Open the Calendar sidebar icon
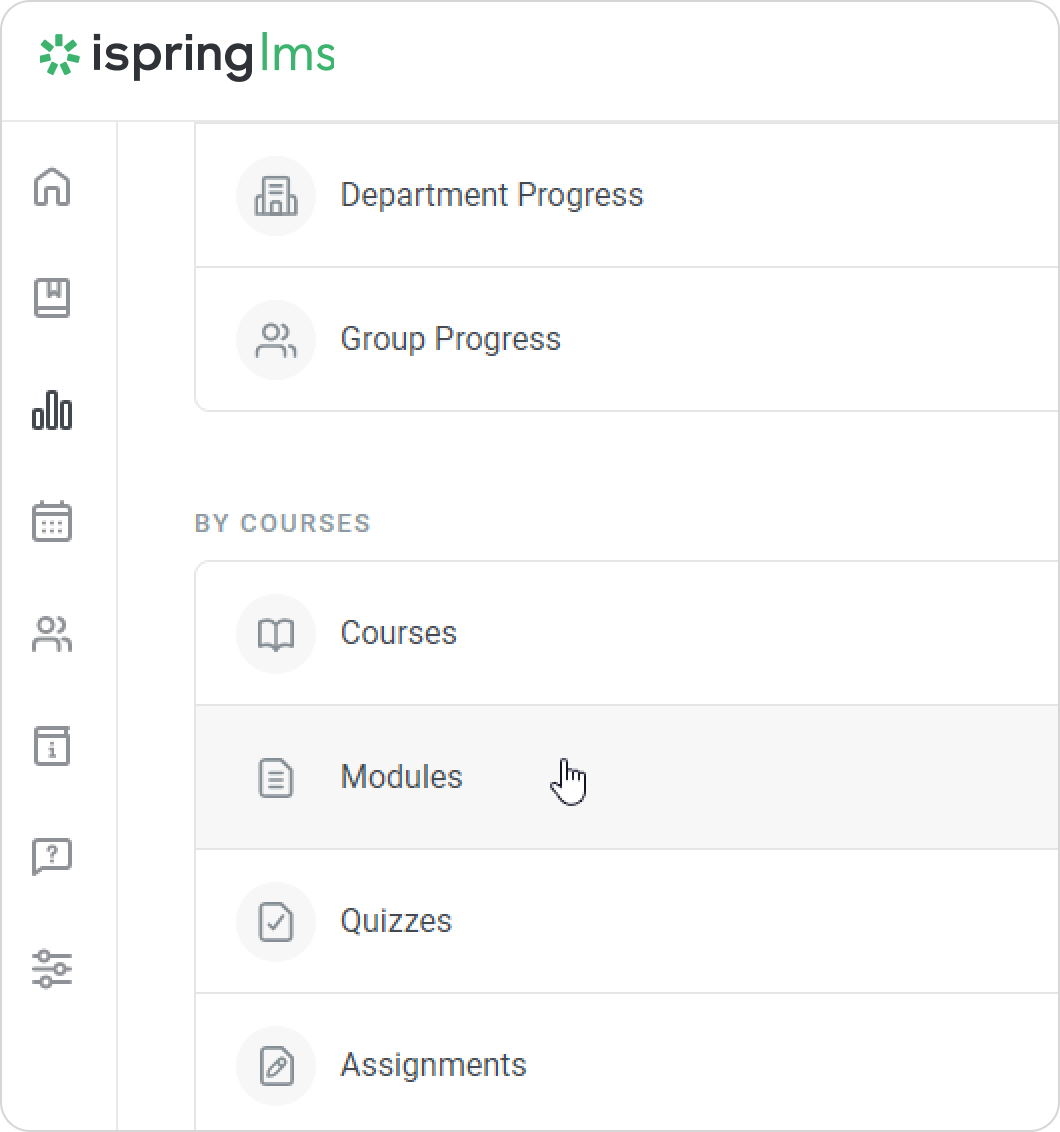 pos(52,522)
